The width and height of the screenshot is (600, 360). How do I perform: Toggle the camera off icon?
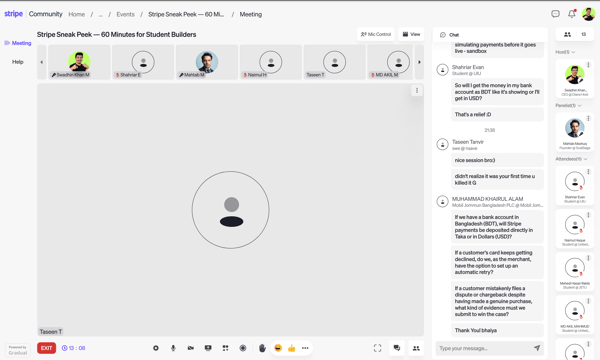[x=191, y=348]
